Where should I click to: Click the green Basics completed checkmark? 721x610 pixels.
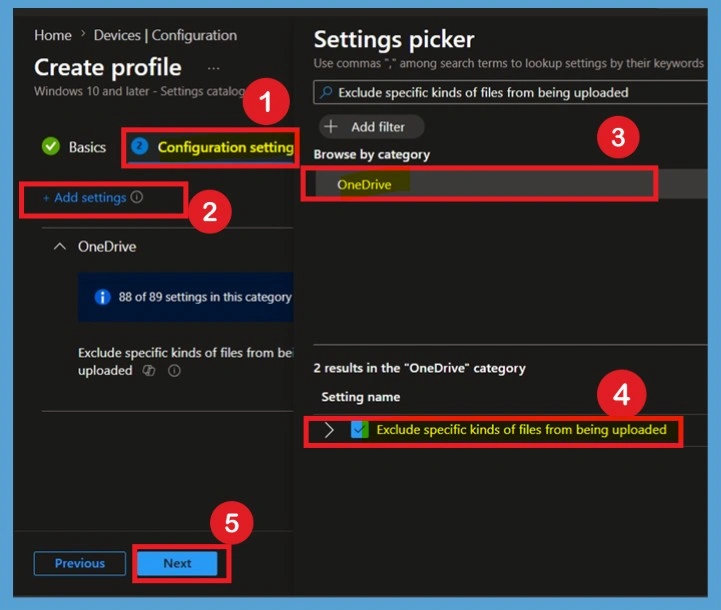51,146
